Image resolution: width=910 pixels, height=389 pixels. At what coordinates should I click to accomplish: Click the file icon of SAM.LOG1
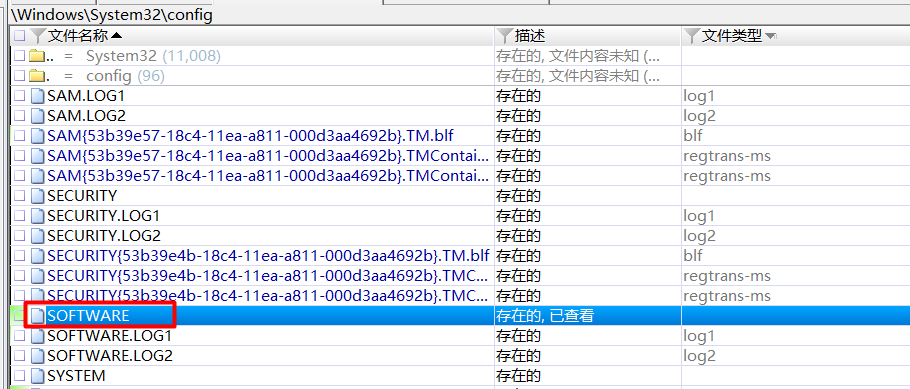point(38,96)
